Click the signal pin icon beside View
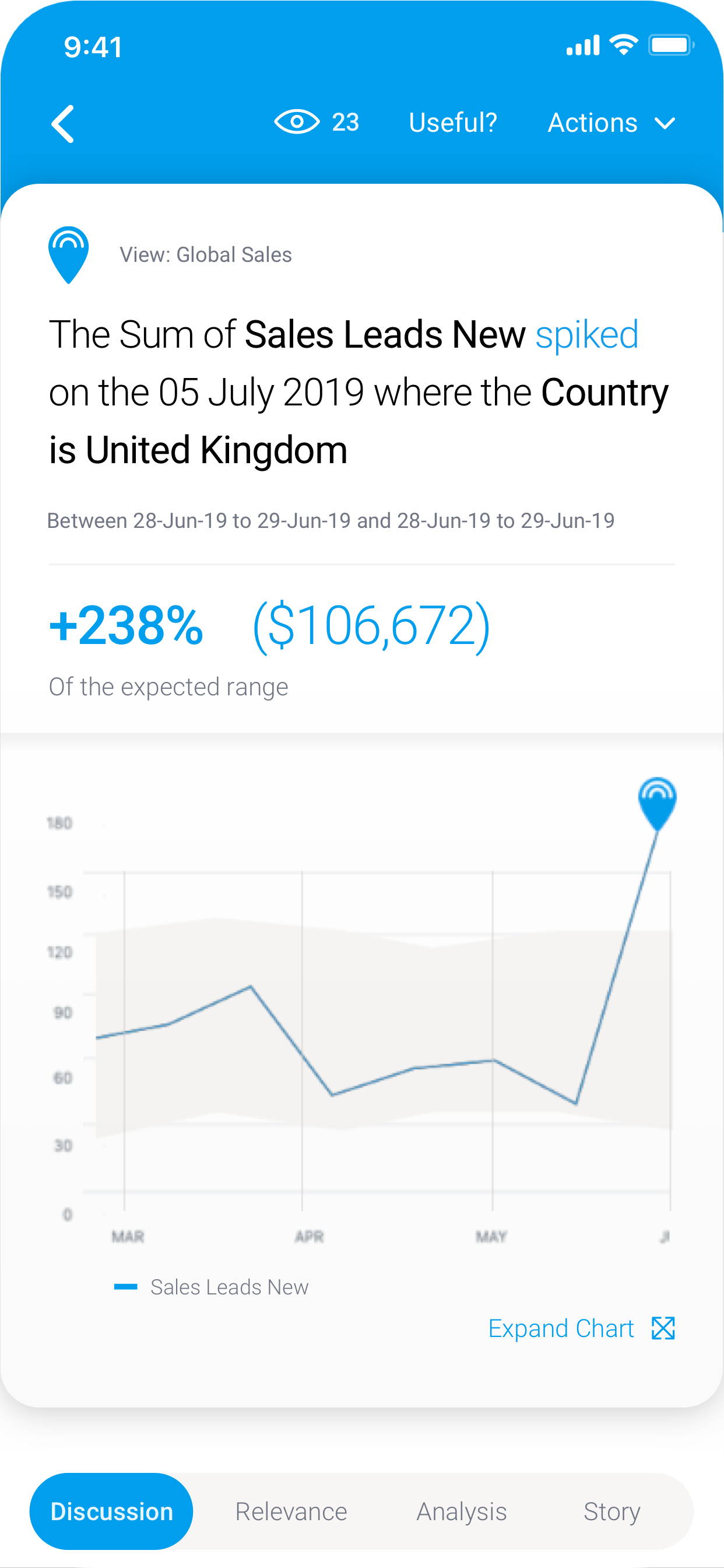 coord(68,254)
